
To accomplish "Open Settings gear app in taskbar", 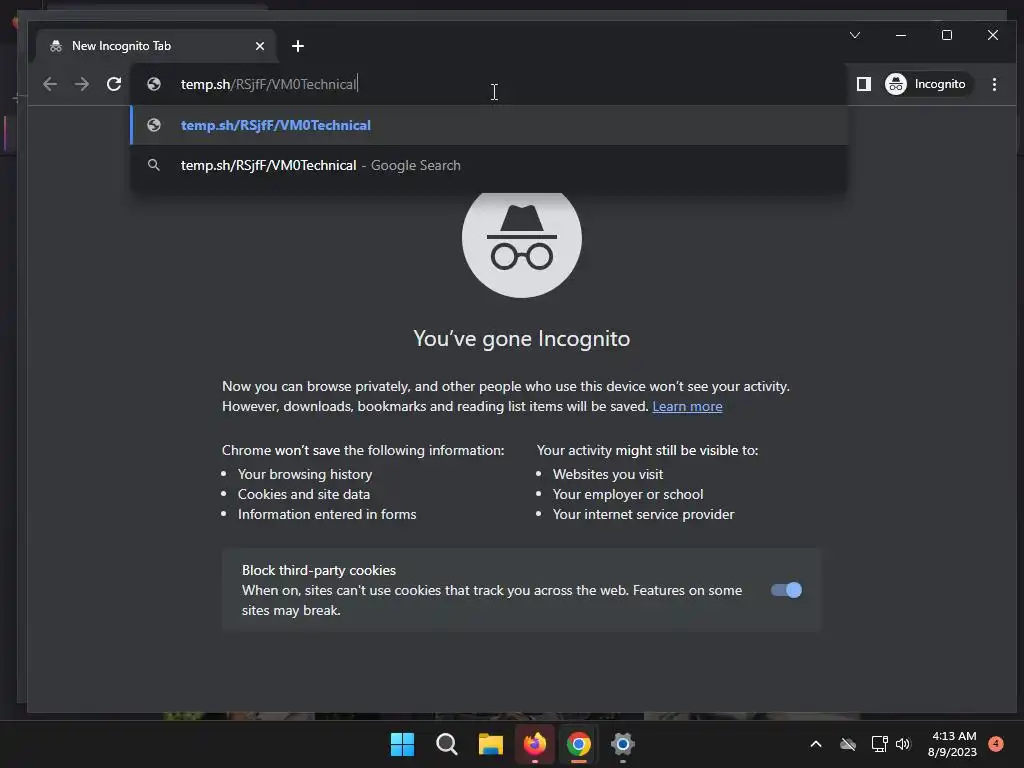I will (623, 744).
